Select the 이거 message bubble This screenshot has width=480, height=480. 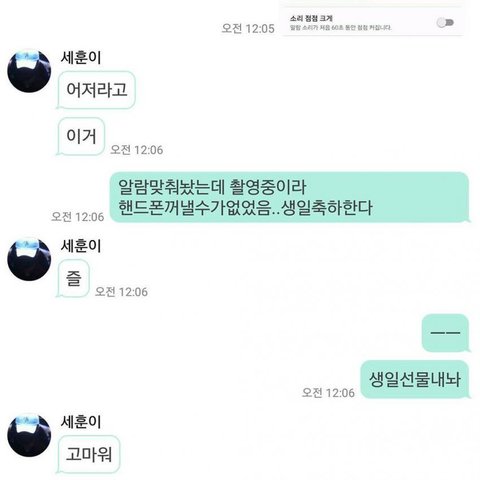[81, 136]
